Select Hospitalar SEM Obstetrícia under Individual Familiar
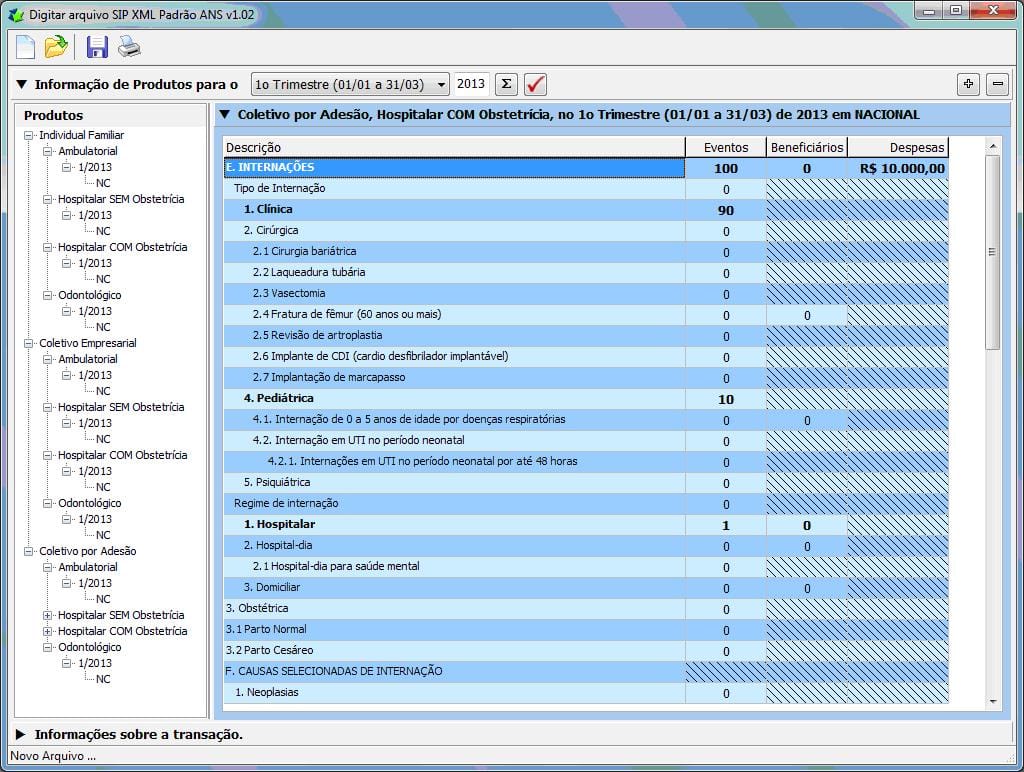Image resolution: width=1024 pixels, height=772 pixels. (x=121, y=199)
